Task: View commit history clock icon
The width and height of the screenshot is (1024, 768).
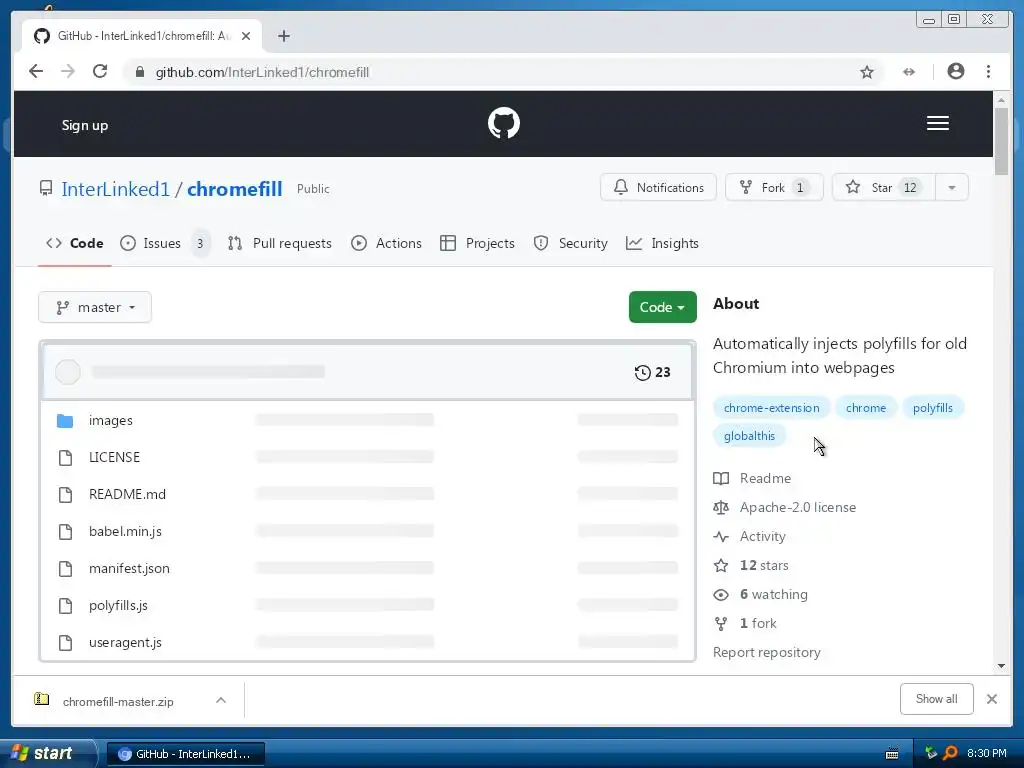Action: coord(643,372)
